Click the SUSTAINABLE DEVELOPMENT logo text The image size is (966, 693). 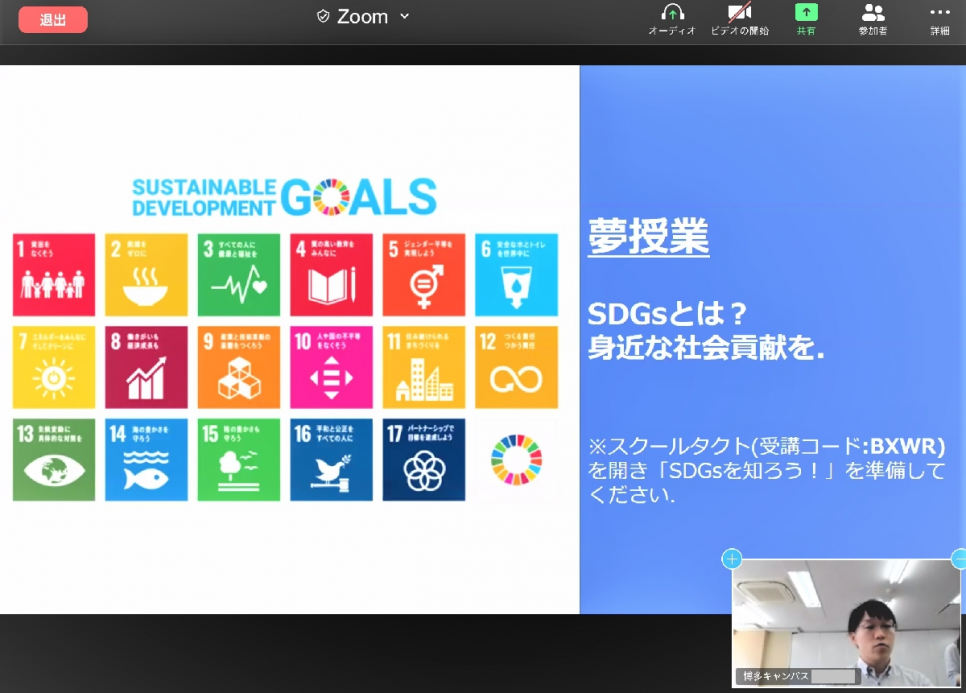(x=204, y=198)
